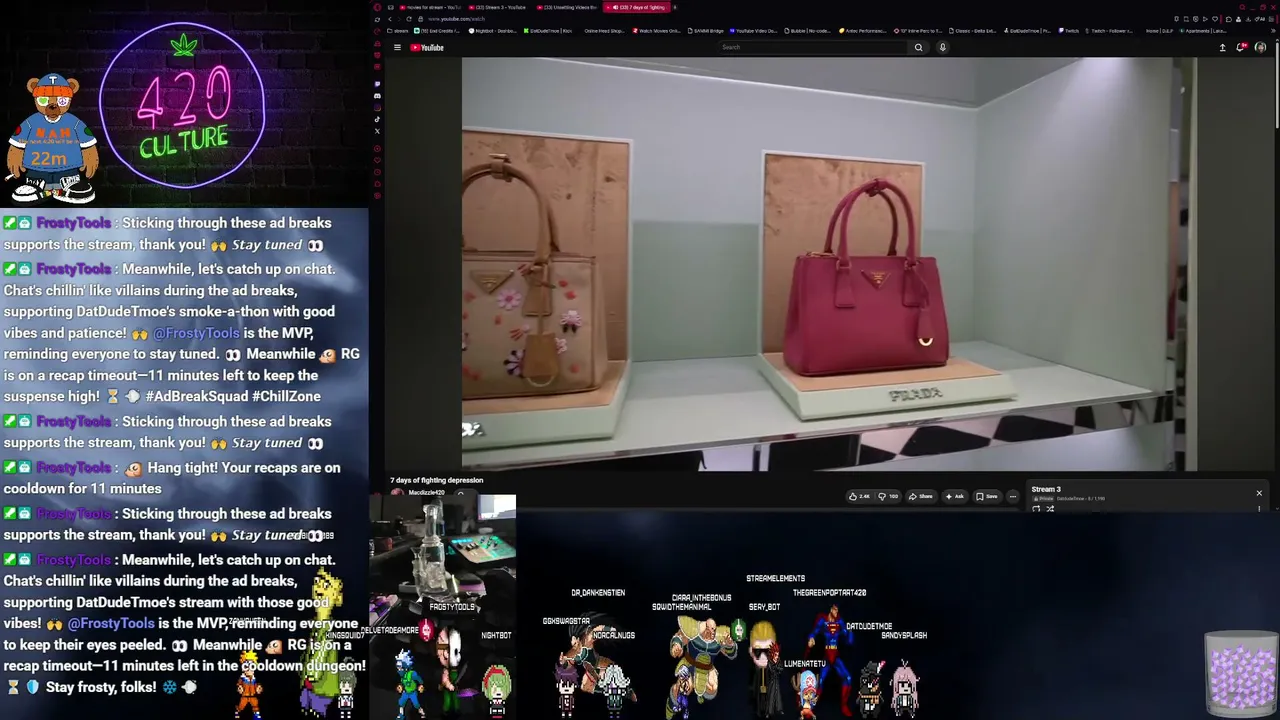
Task: Open the YouTube account avatar menu
Action: point(1260,47)
